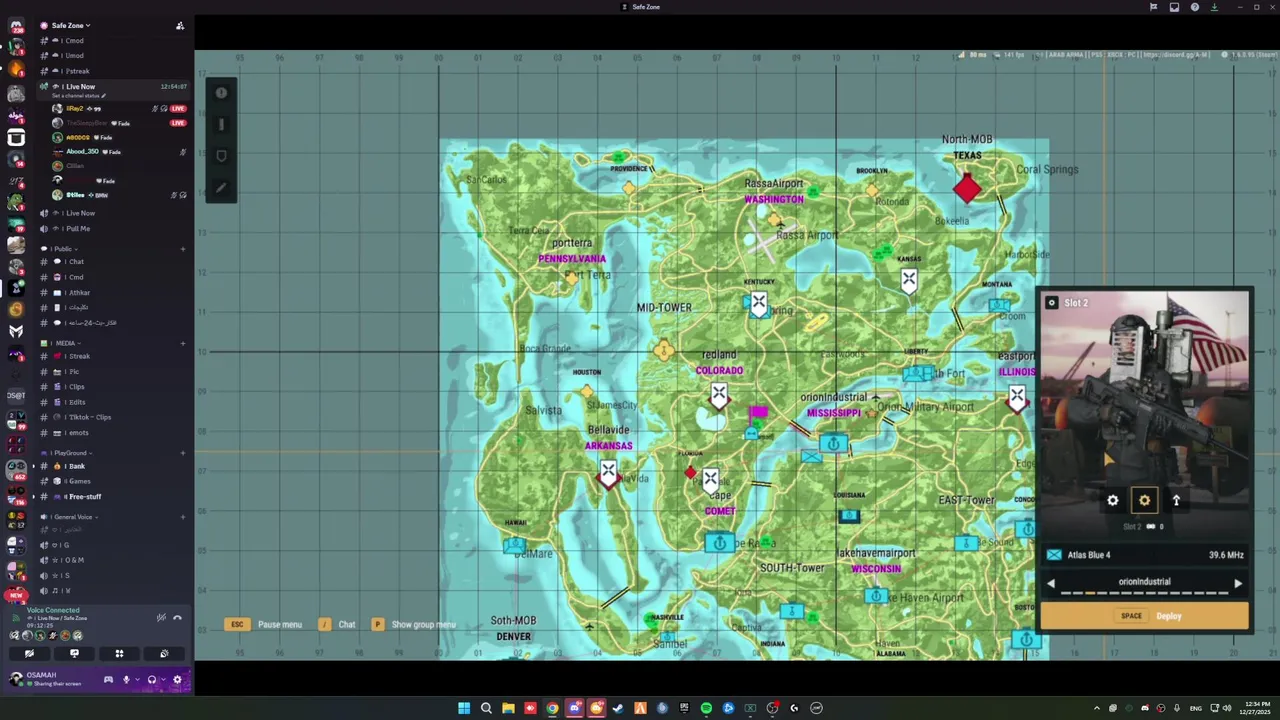Toggle noise suppression in Voice Connected panel
This screenshot has height=720, width=1280.
[x=161, y=618]
